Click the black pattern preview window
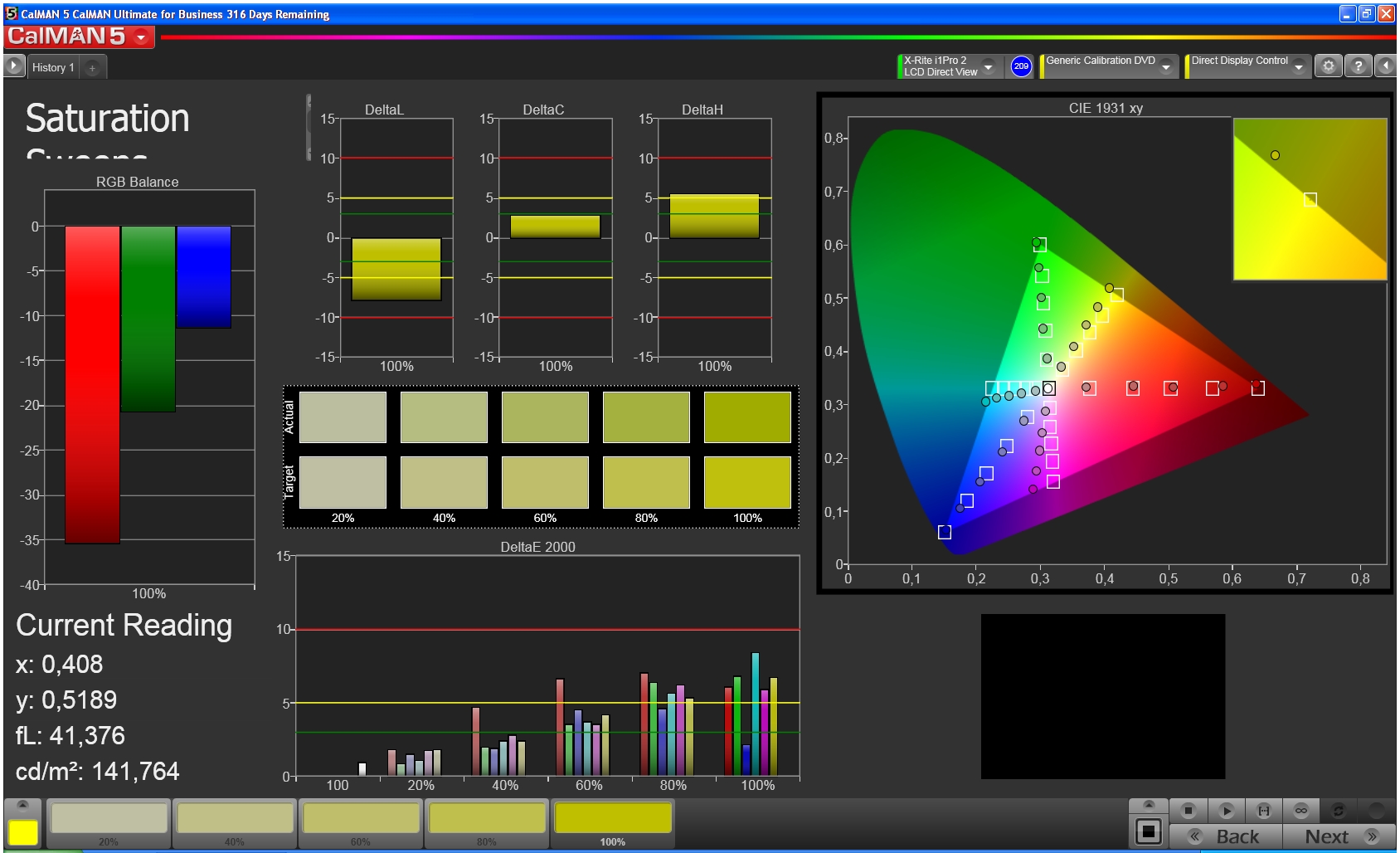 tap(1102, 696)
